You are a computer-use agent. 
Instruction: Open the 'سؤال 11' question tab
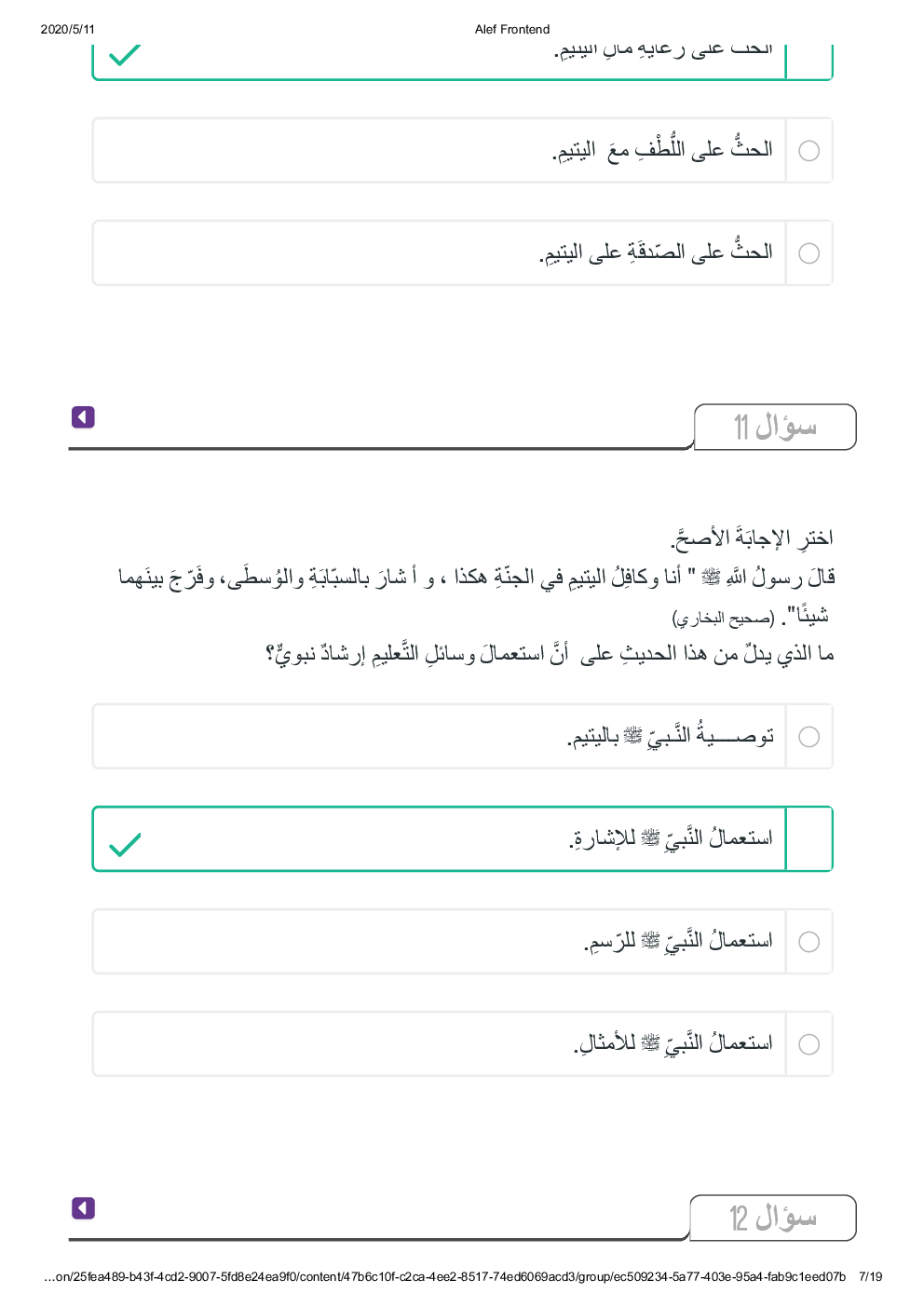(775, 428)
